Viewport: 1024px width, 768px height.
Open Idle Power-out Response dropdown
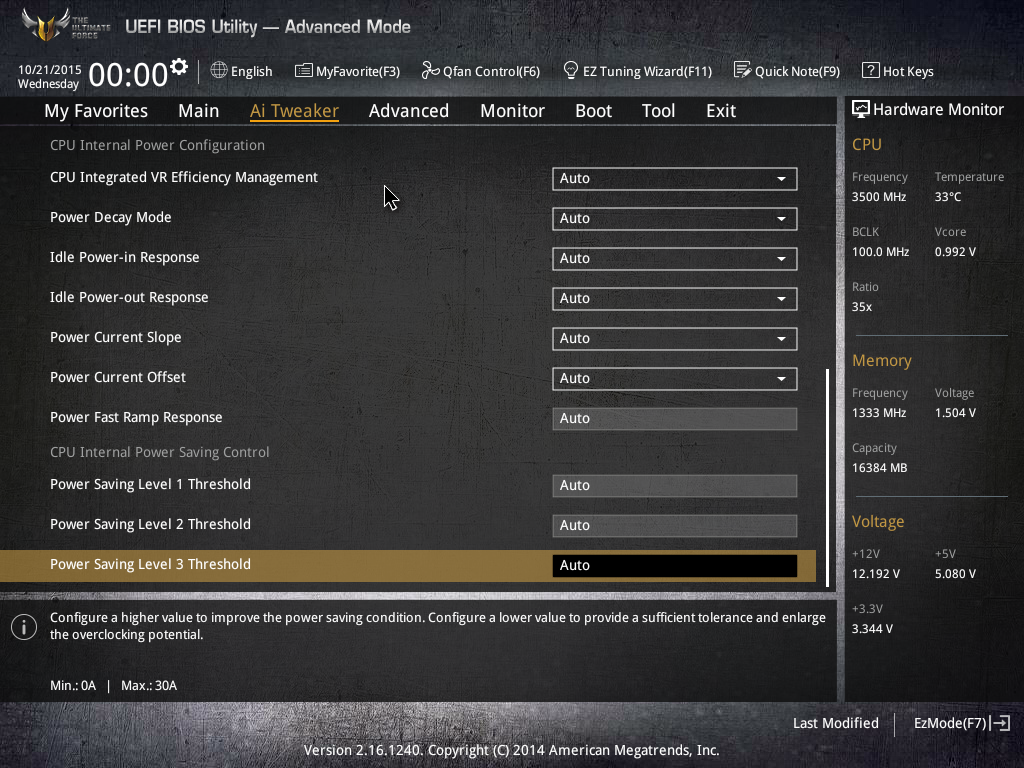675,298
